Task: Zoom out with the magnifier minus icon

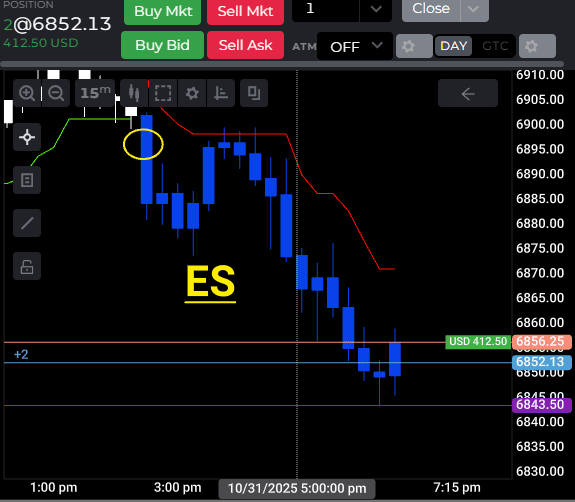Action: pyautogui.click(x=56, y=93)
